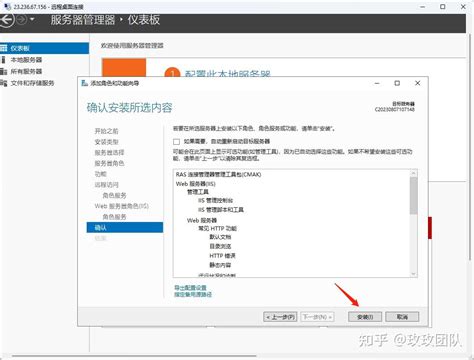Select HTTP 错误 in the list
The image size is (474, 360).
(222, 256)
